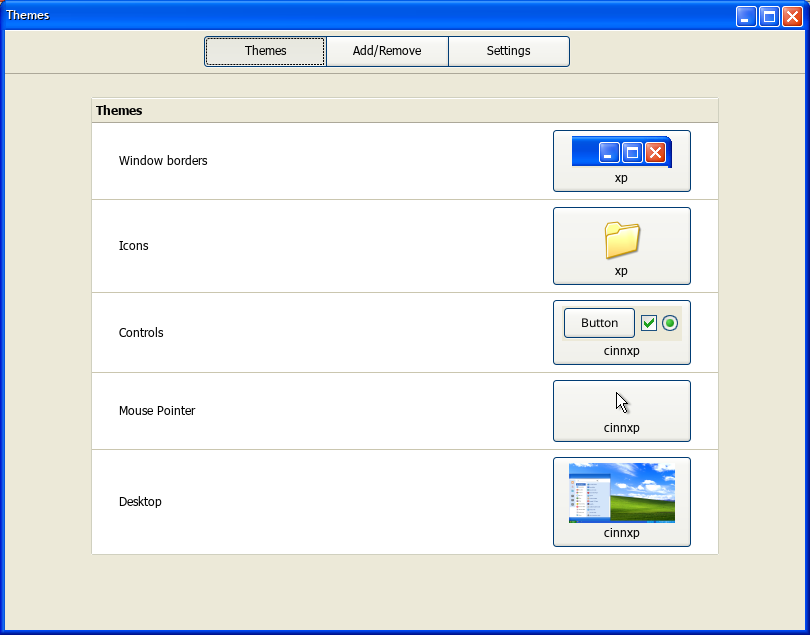Minimize the Themes window
810x635 pixels.
point(746,17)
